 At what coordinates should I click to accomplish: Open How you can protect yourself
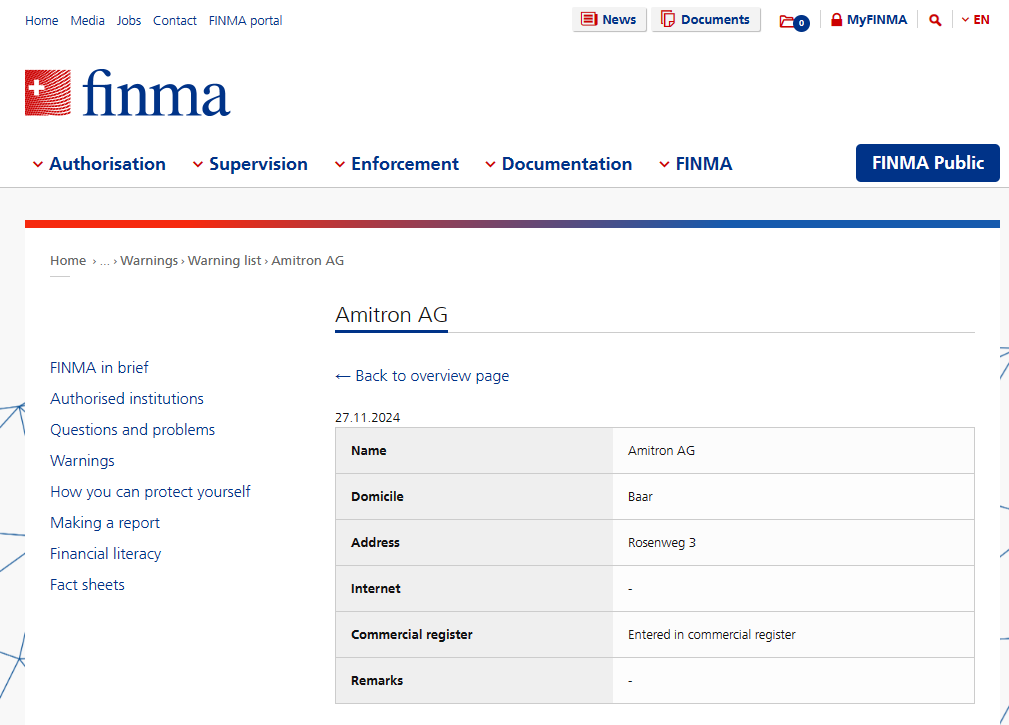coord(150,491)
